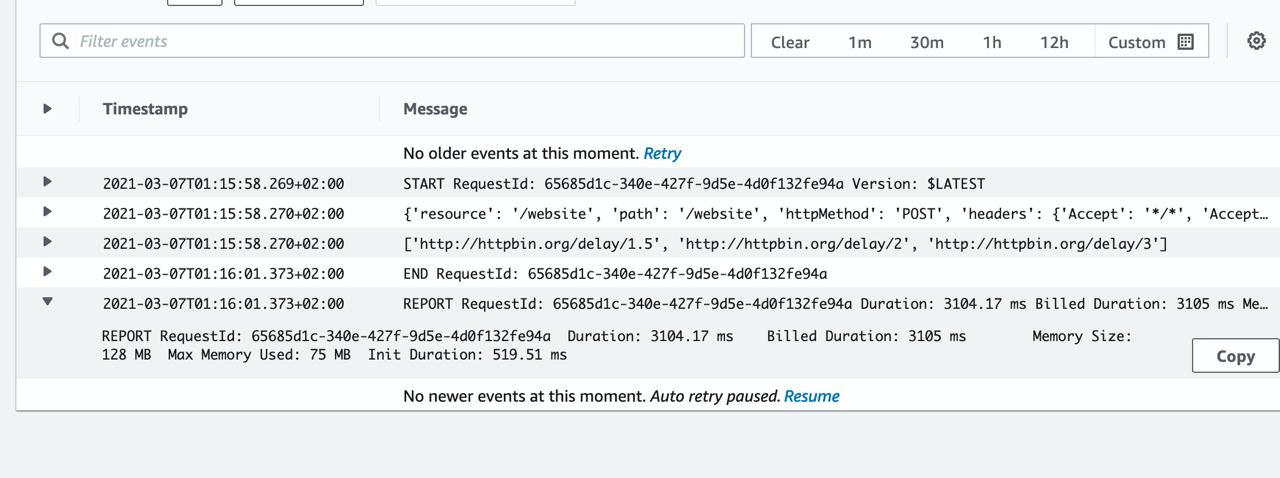Retry loading older events
The height and width of the screenshot is (478, 1280).
click(662, 153)
